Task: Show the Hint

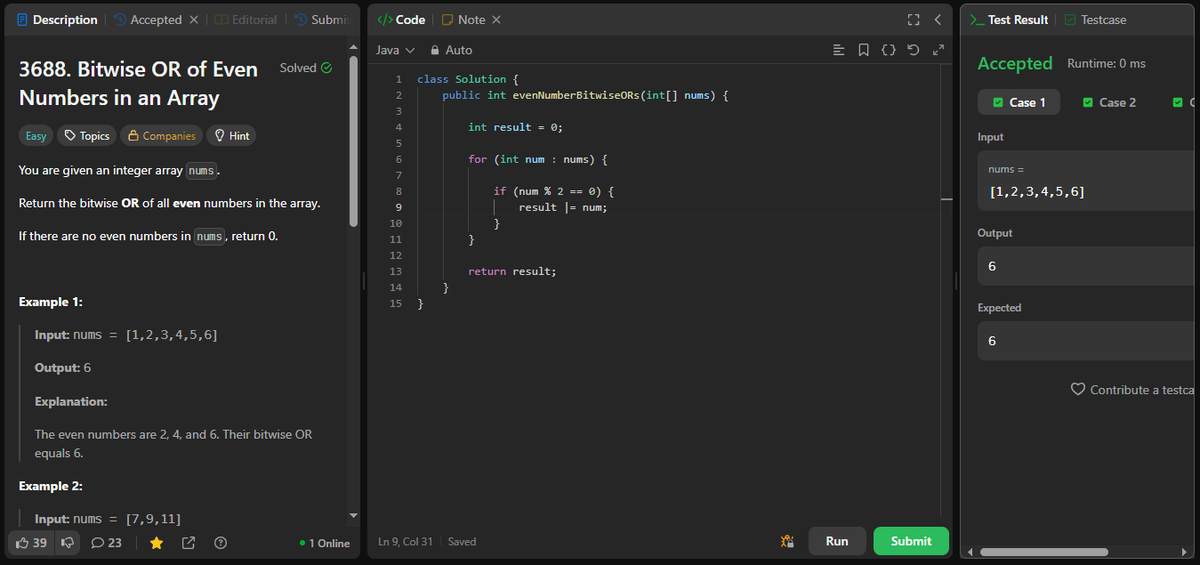Action: [x=230, y=136]
